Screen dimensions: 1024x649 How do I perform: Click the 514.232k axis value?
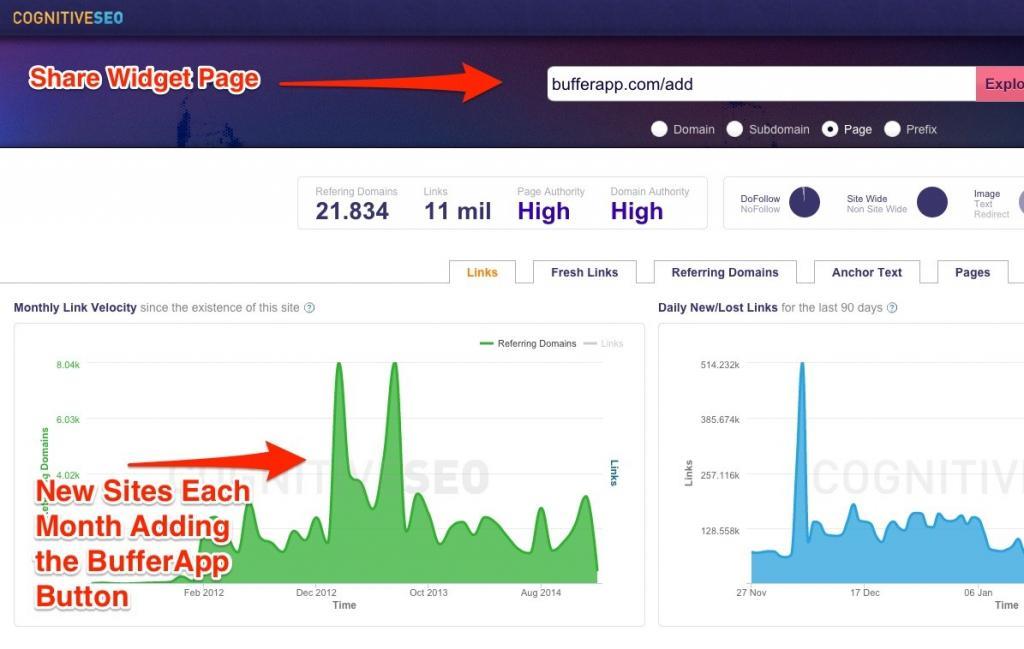coord(720,364)
